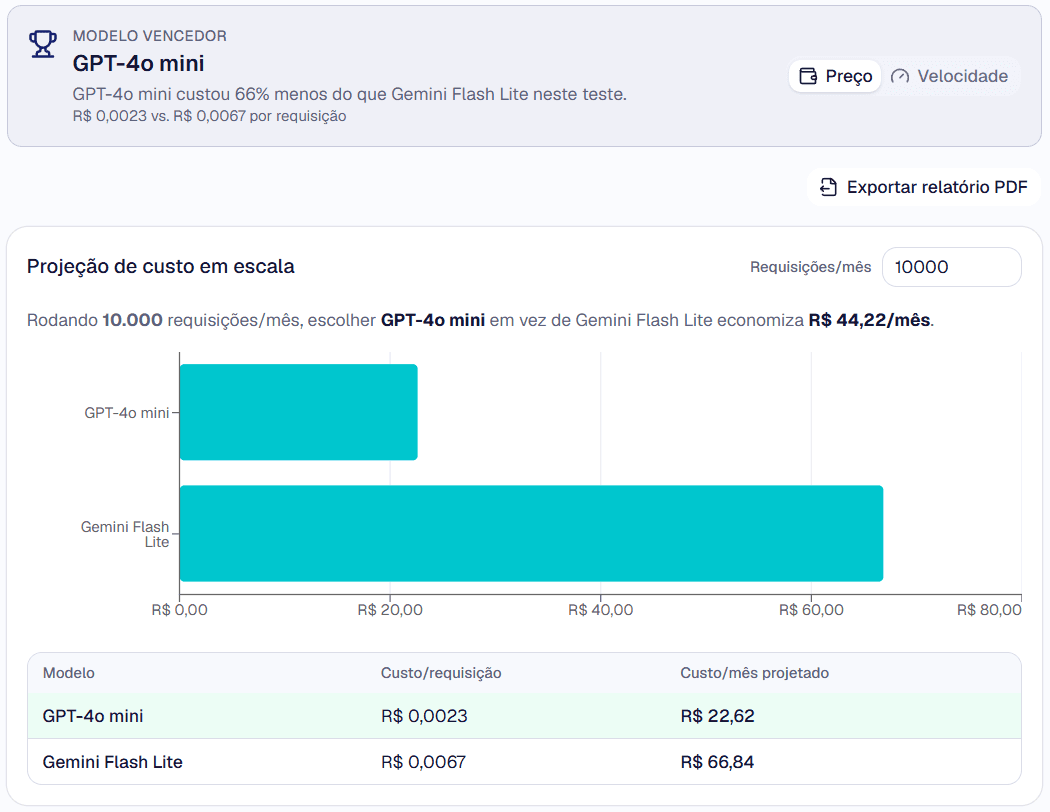
Task: Click the R$ 66,84 projected cost cell
Action: point(717,762)
